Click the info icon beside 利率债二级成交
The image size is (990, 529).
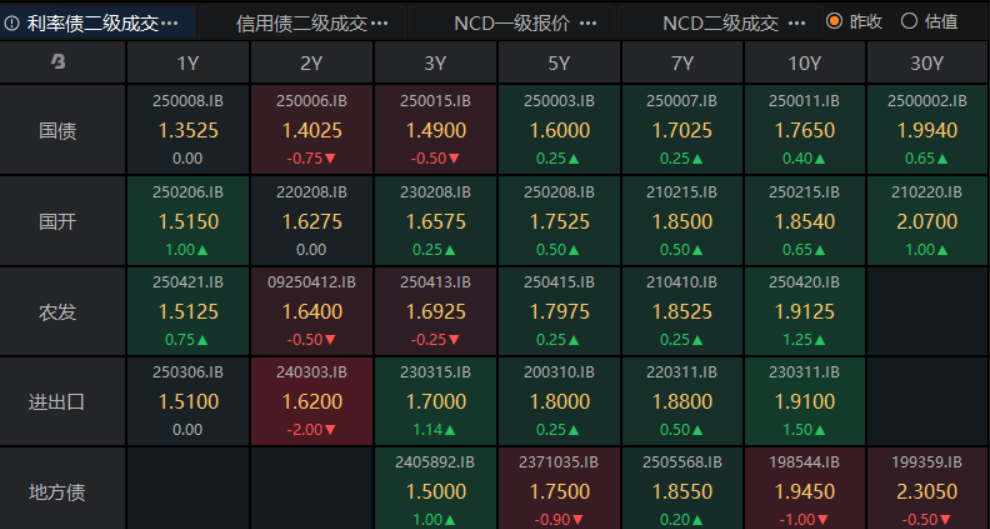pyautogui.click(x=12, y=22)
